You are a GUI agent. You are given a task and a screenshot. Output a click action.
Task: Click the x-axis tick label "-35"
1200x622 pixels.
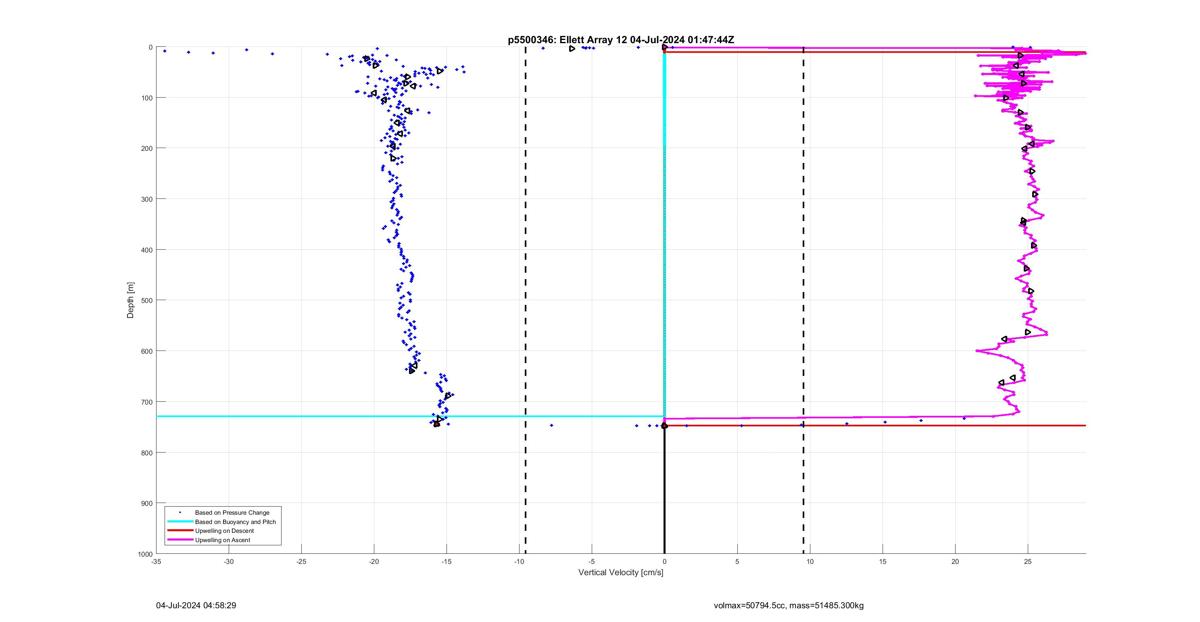pos(156,562)
